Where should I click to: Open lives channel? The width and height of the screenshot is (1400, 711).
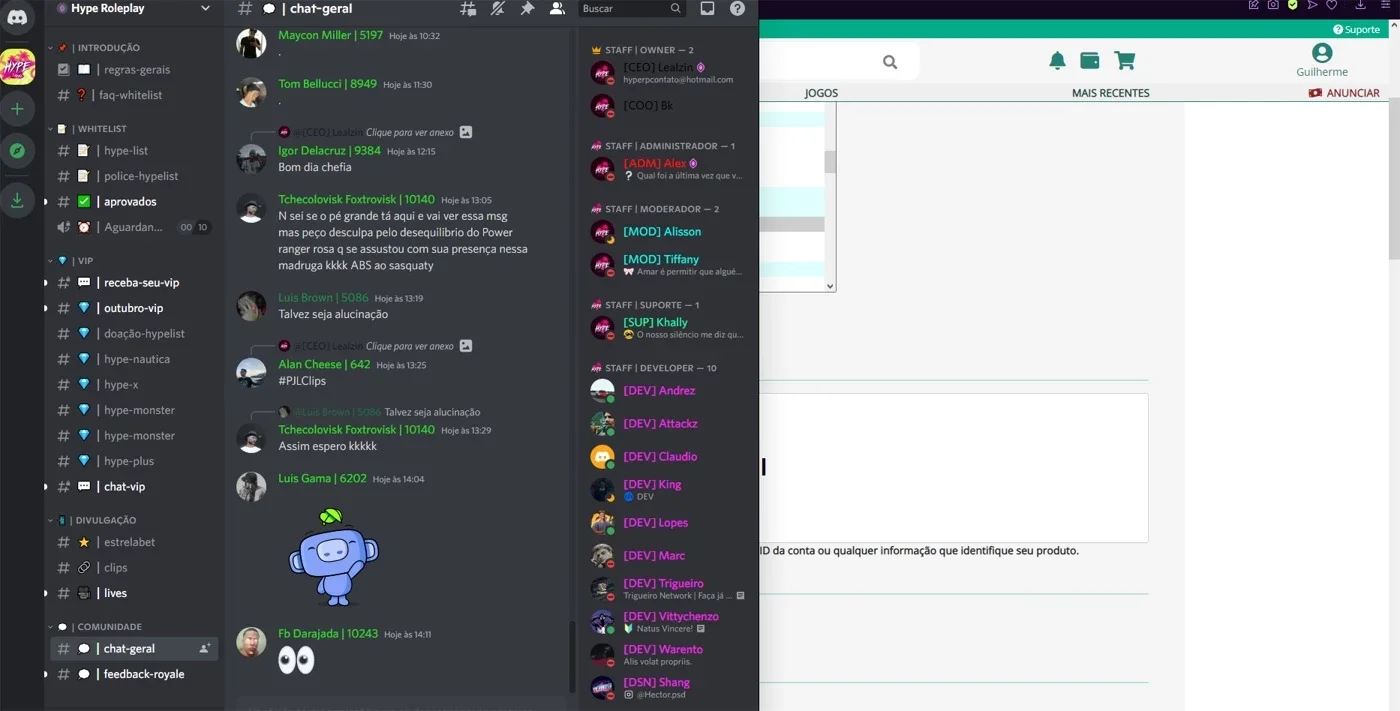134,593
